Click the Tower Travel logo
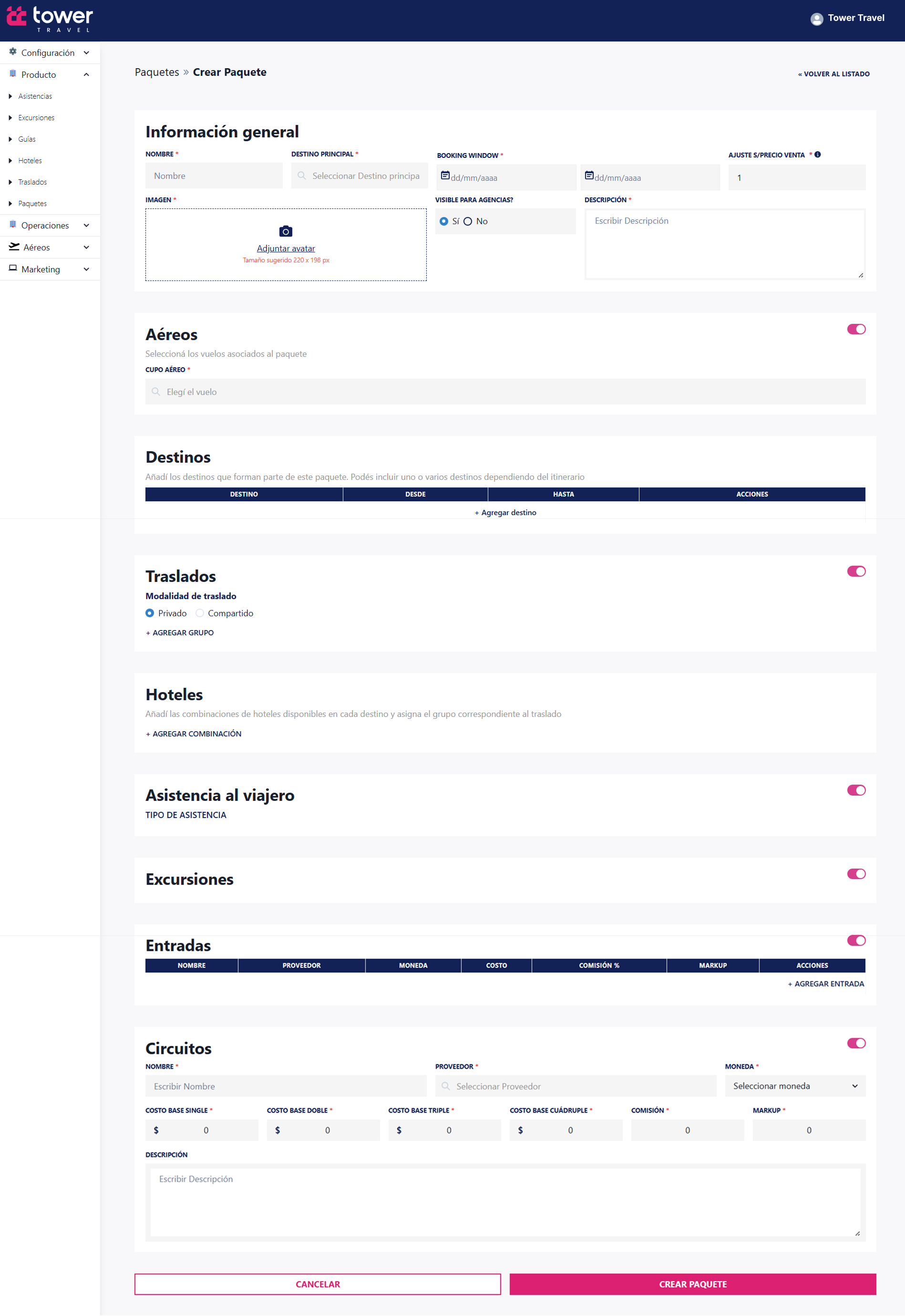Screen dimensions: 905x1316 [50, 19]
